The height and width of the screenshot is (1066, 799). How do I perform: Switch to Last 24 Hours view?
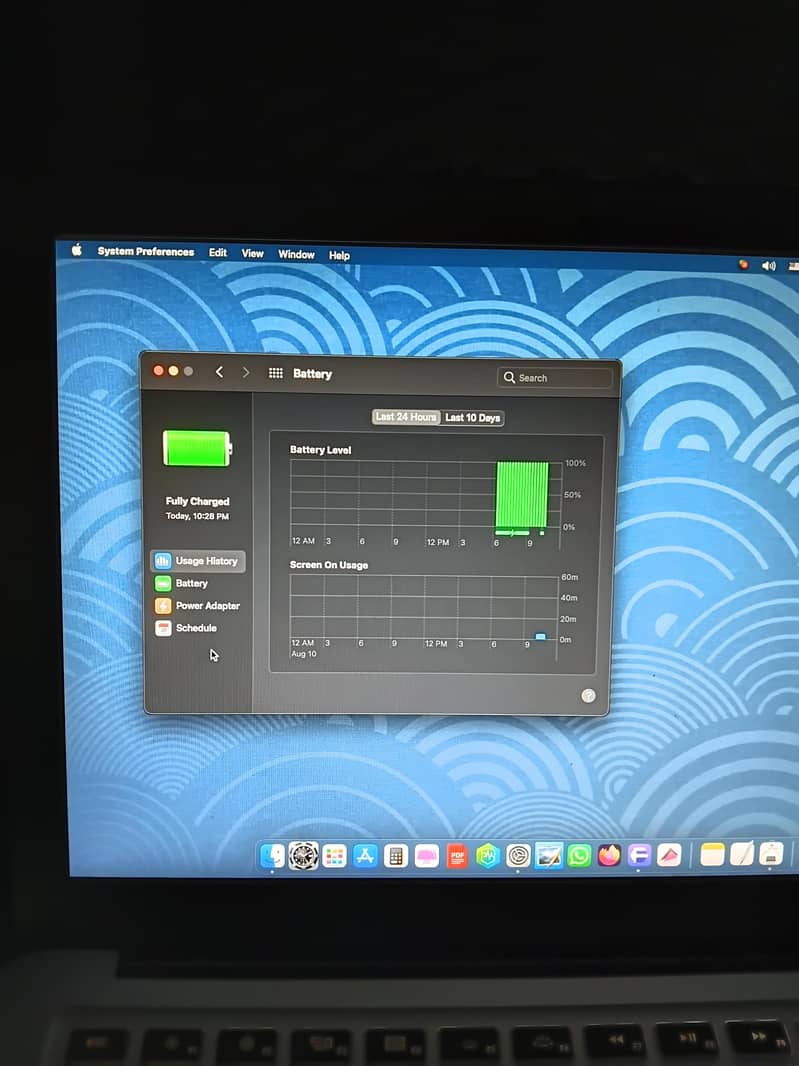click(x=406, y=417)
